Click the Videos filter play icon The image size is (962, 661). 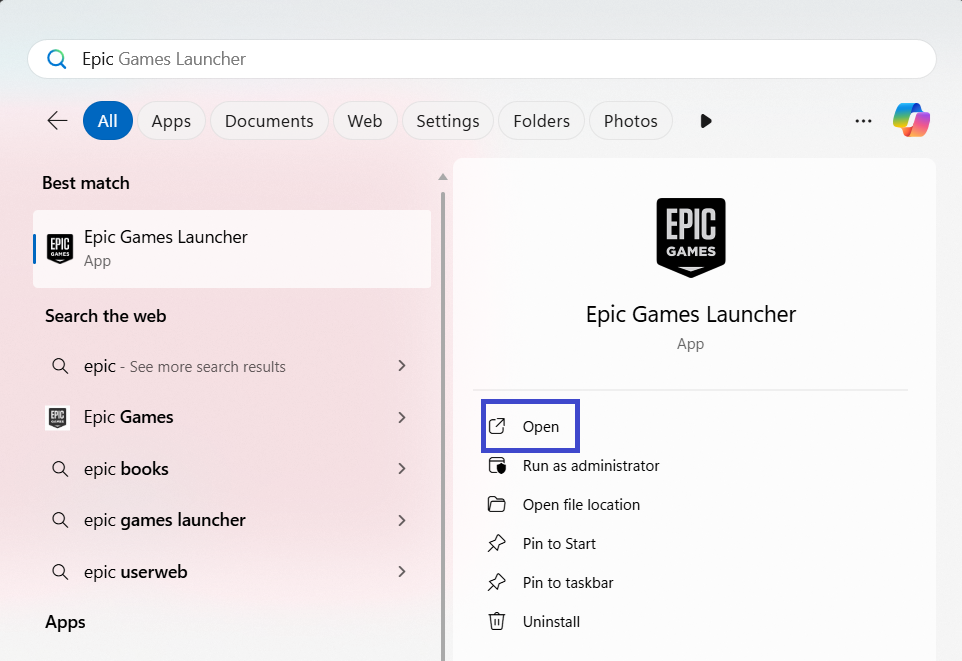tap(705, 120)
